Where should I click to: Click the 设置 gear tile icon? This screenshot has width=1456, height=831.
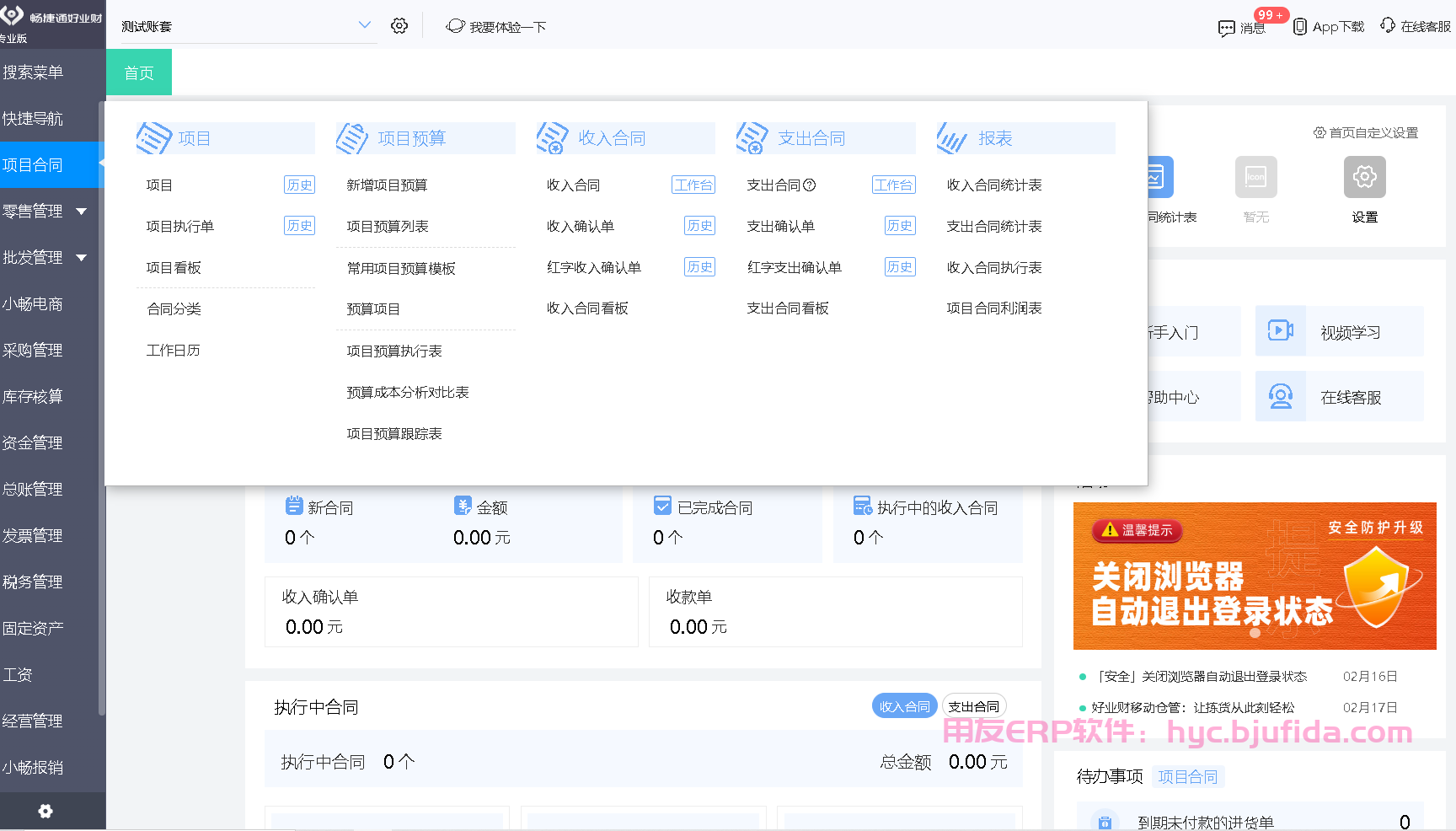[x=1365, y=177]
